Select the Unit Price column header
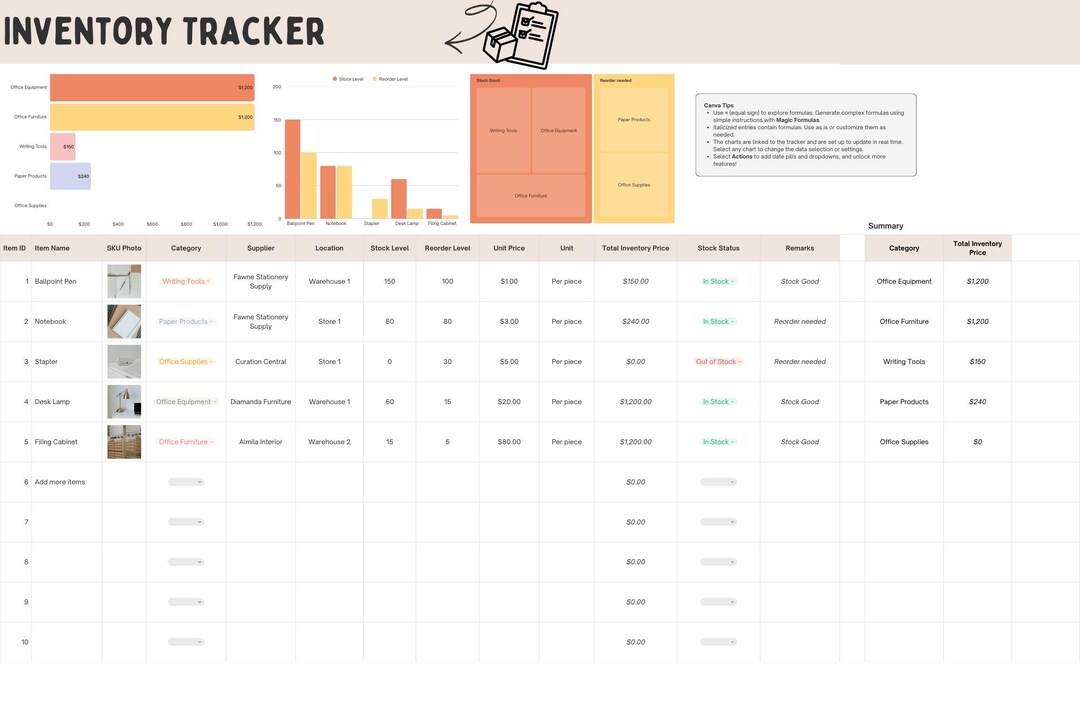Screen dimensions: 1080x702 click(x=509, y=248)
